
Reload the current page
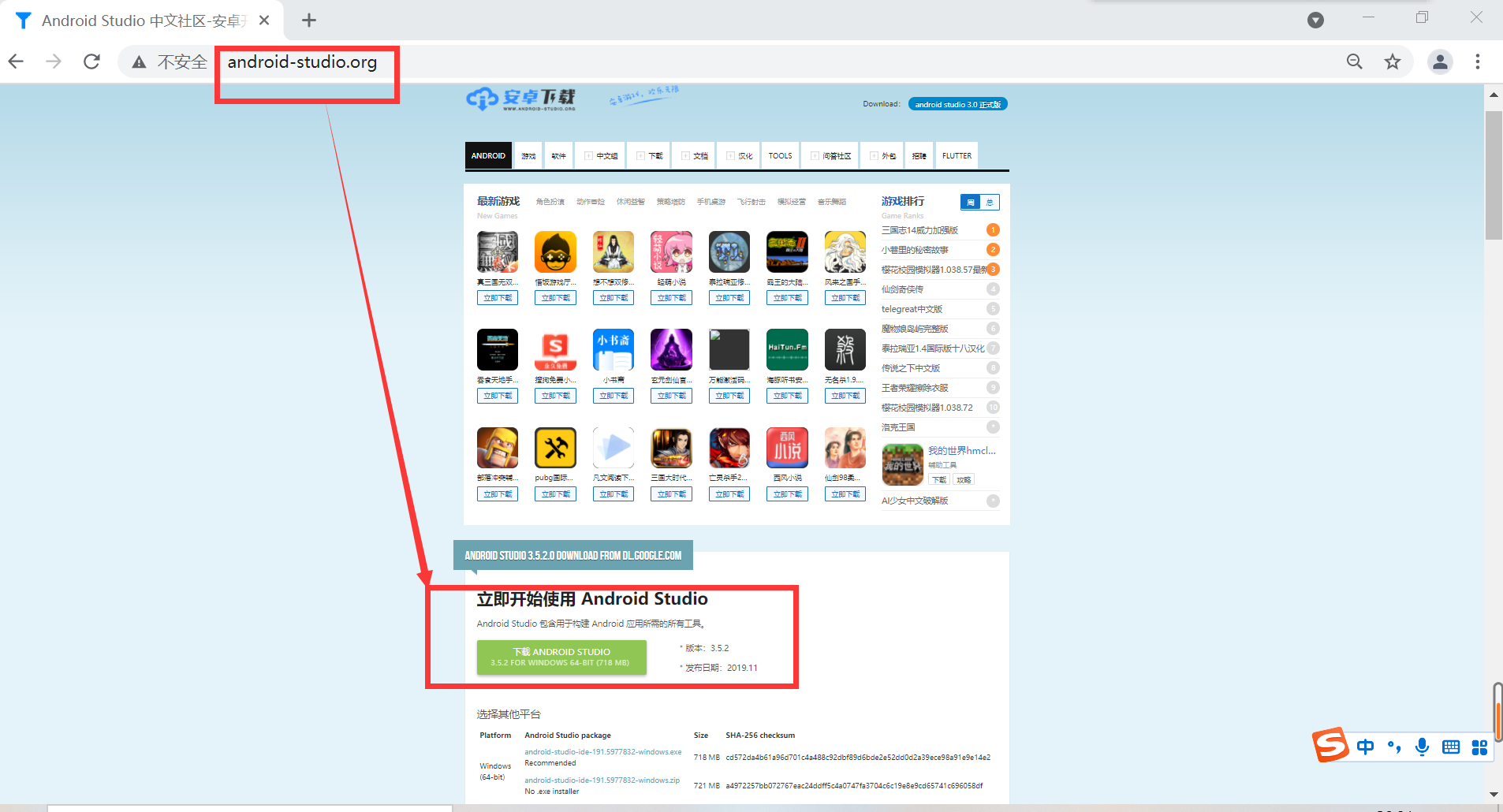92,61
